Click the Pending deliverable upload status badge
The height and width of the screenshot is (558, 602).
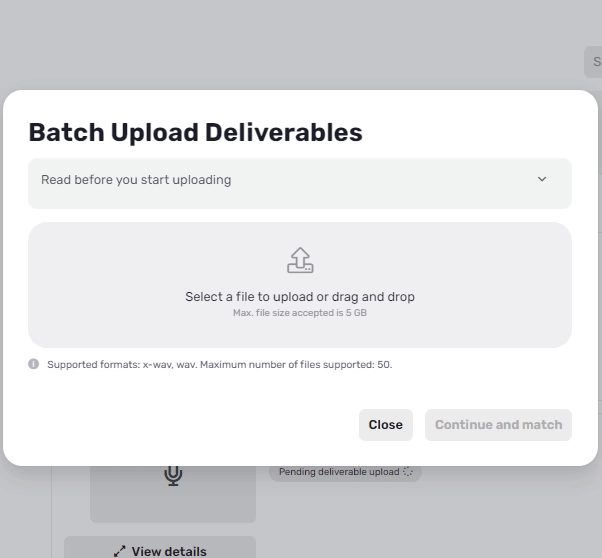coord(345,472)
